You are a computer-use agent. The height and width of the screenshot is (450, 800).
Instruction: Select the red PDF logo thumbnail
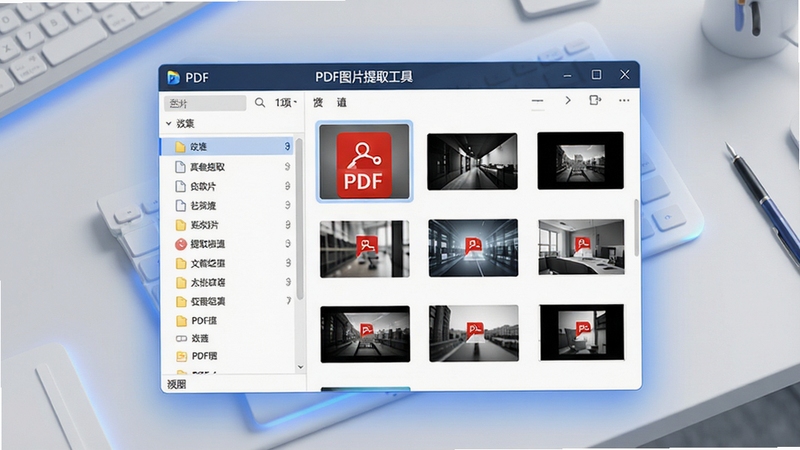[364, 162]
